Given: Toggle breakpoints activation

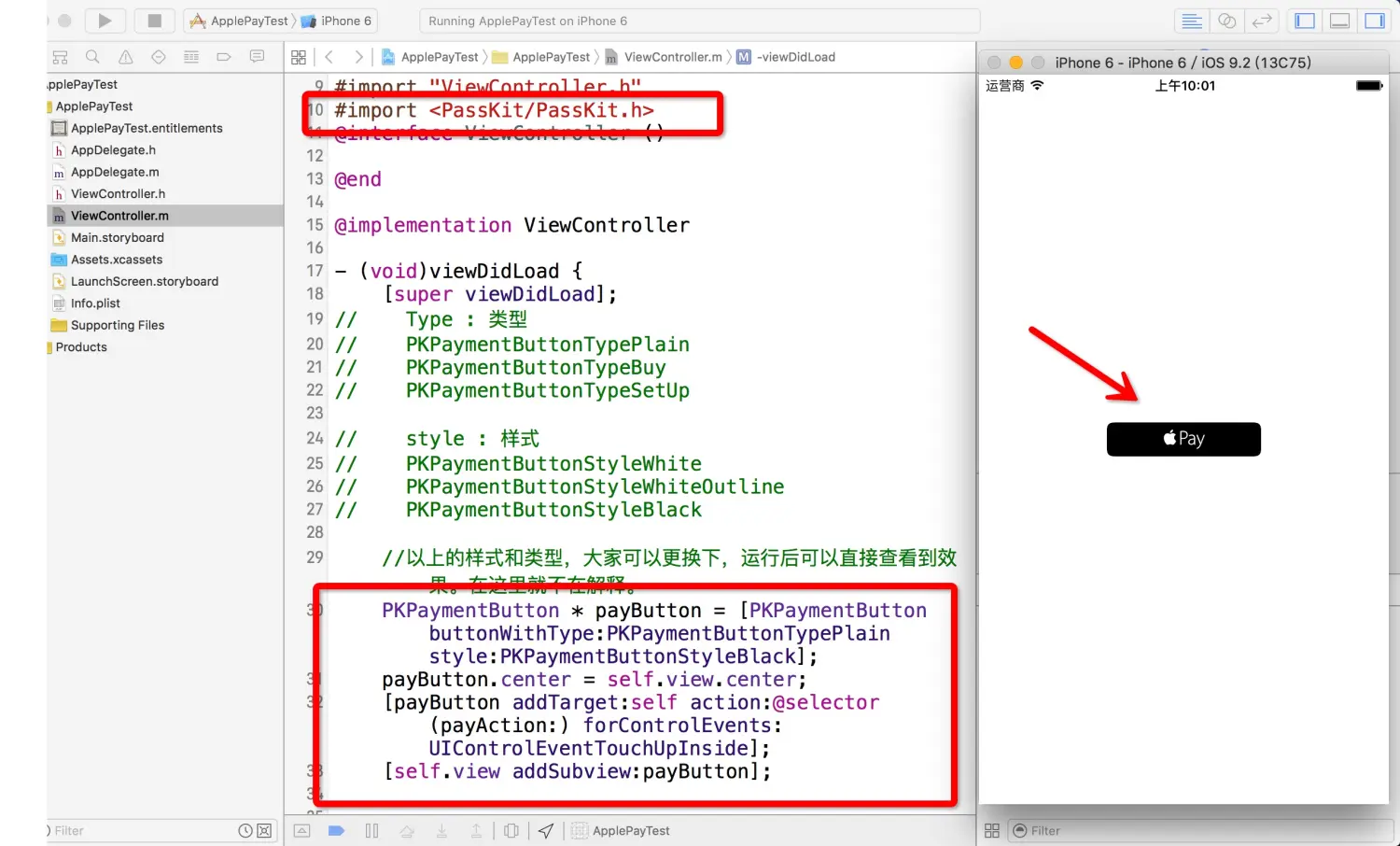Looking at the screenshot, I should [337, 830].
